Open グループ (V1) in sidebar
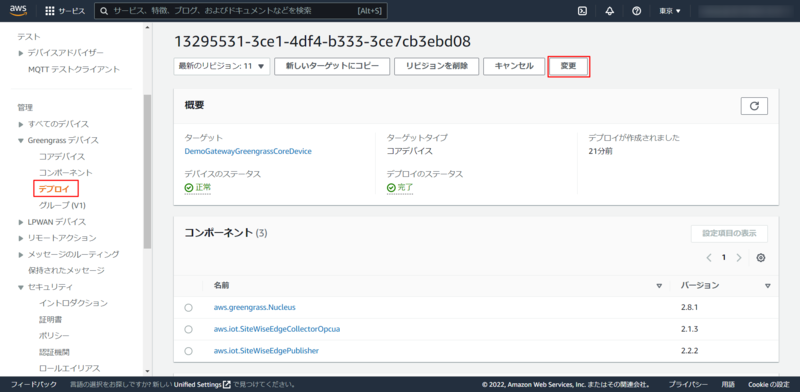Viewport: 800px width, 392px height. click(62, 205)
